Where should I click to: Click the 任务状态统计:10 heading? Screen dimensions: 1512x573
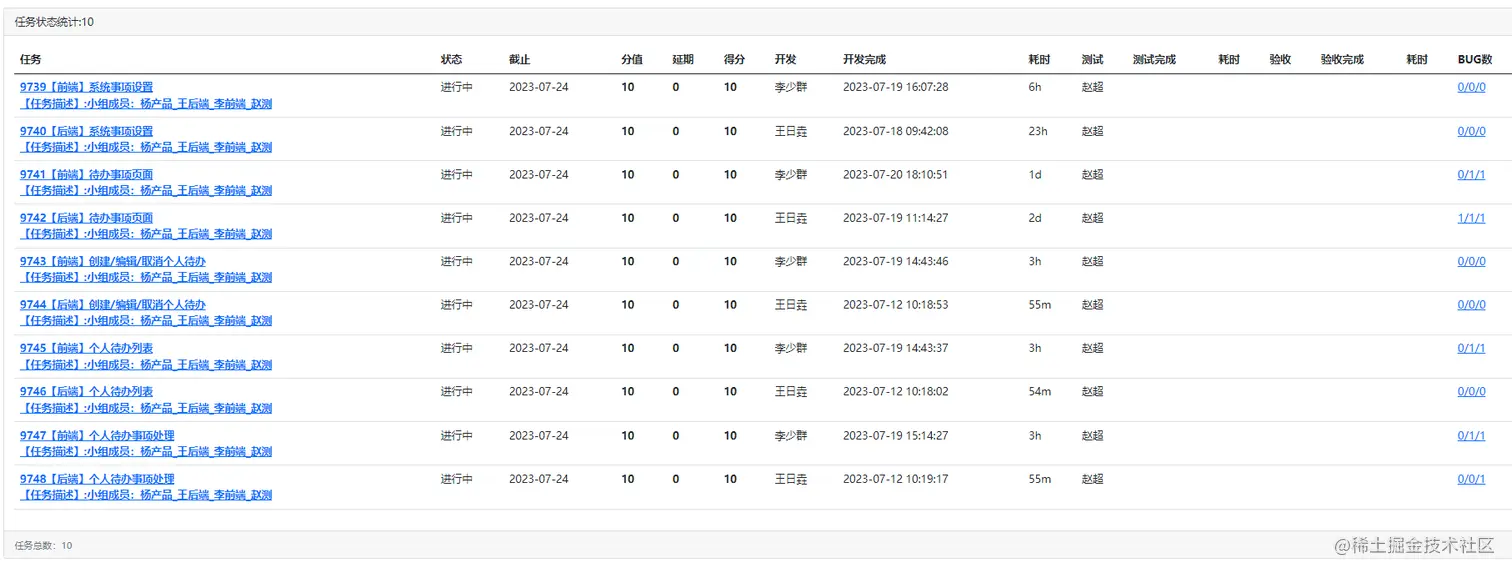pos(54,22)
